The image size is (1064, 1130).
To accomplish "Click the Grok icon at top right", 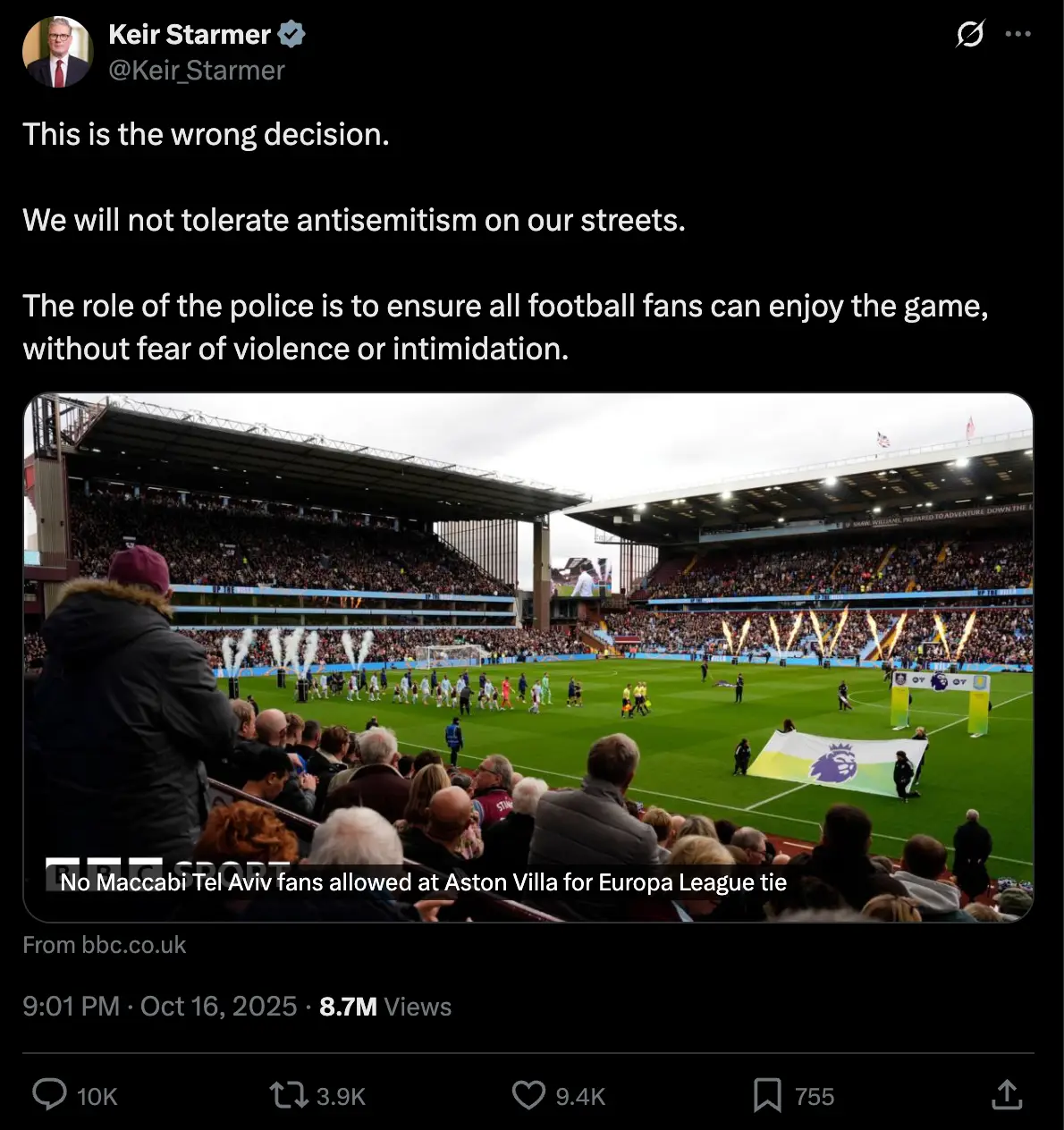I will (x=970, y=34).
